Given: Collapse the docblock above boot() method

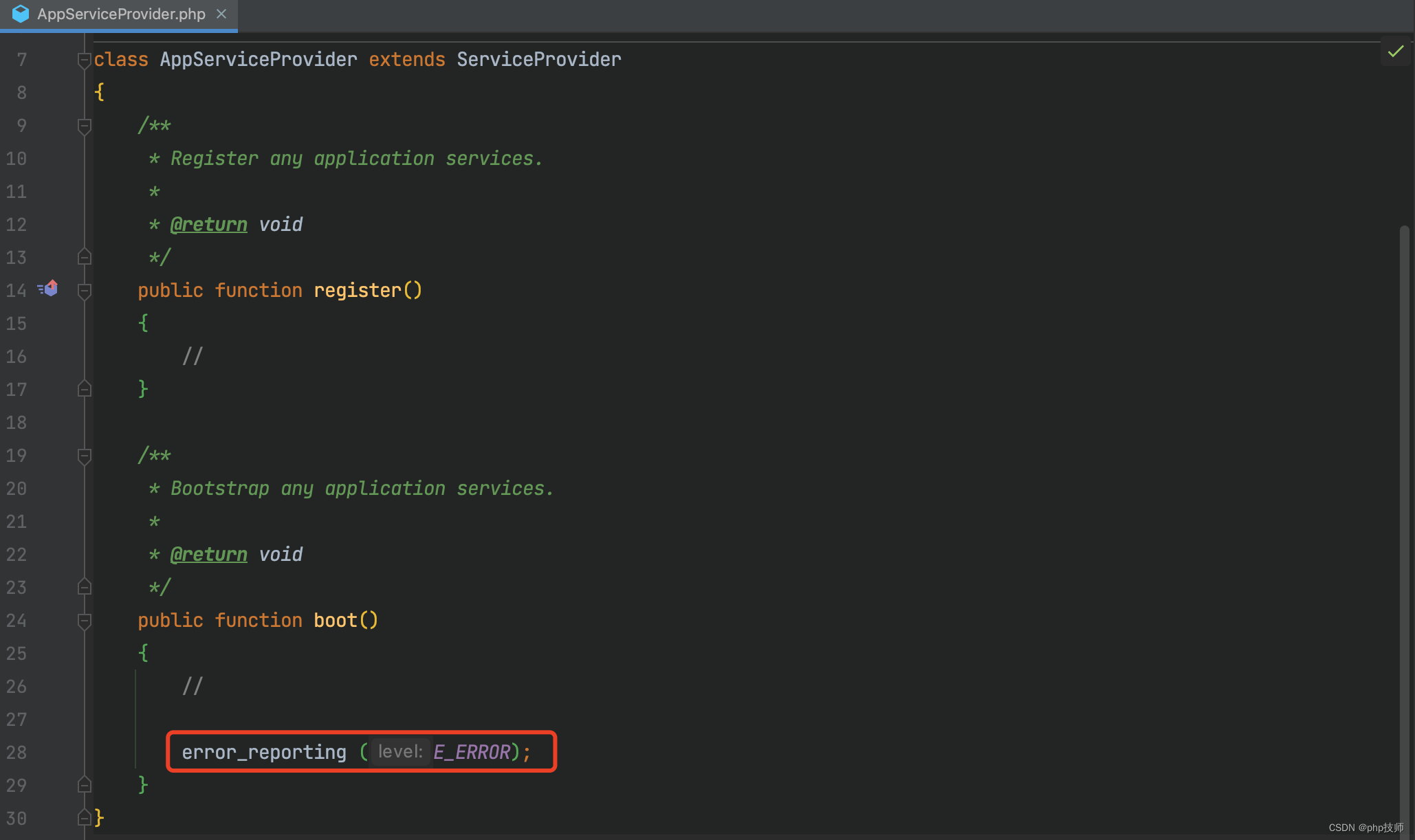Looking at the screenshot, I should 84,455.
